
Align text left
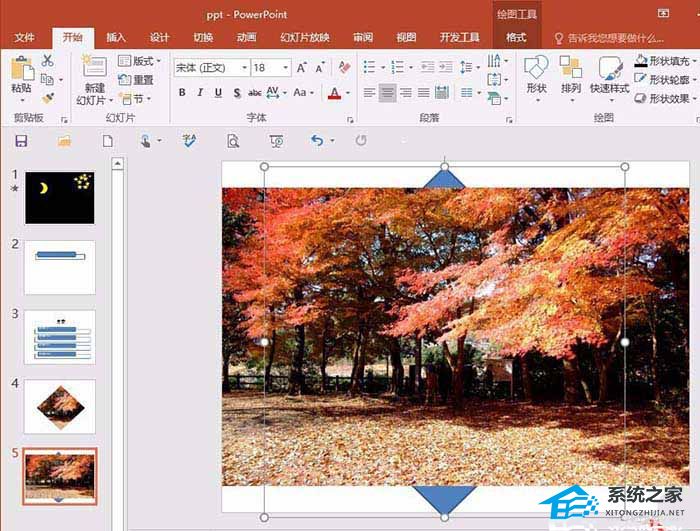(x=369, y=93)
